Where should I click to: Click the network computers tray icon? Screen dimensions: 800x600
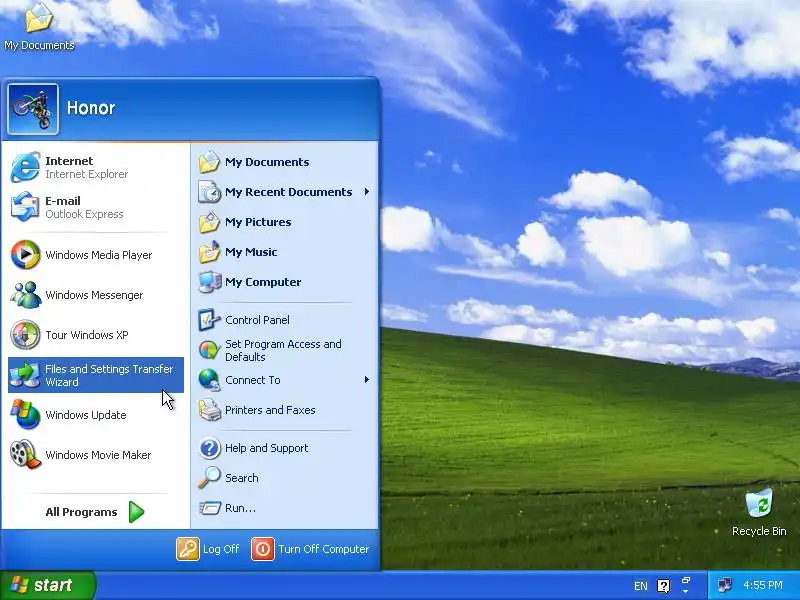click(724, 585)
